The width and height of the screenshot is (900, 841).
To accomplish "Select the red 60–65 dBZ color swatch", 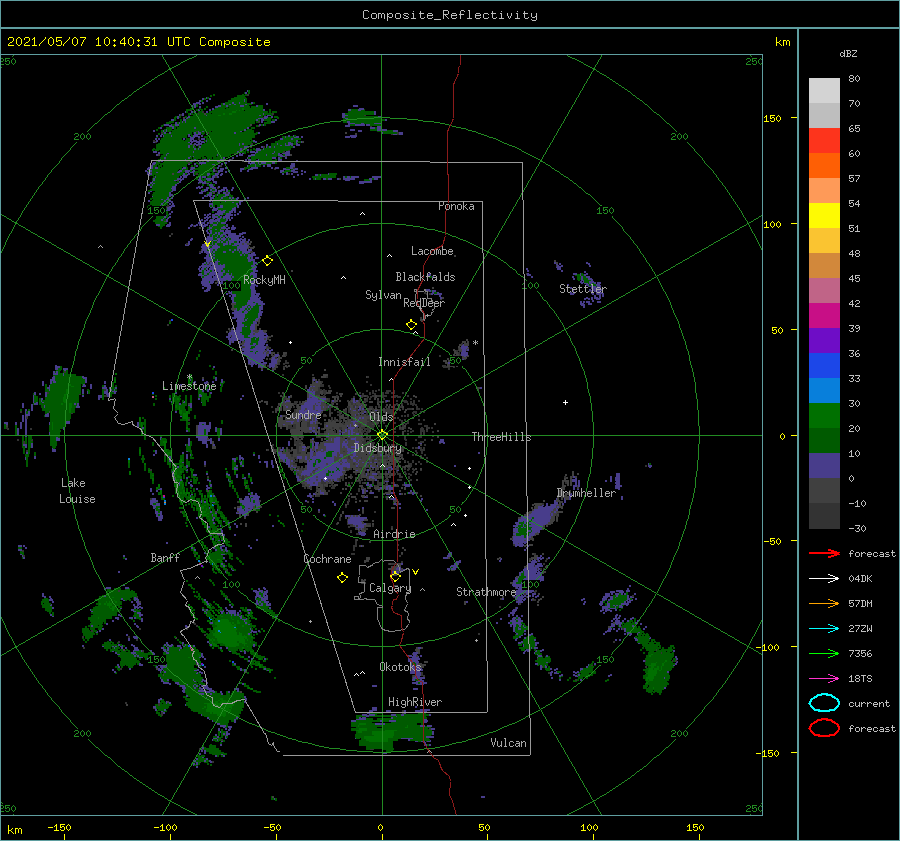I will 824,141.
